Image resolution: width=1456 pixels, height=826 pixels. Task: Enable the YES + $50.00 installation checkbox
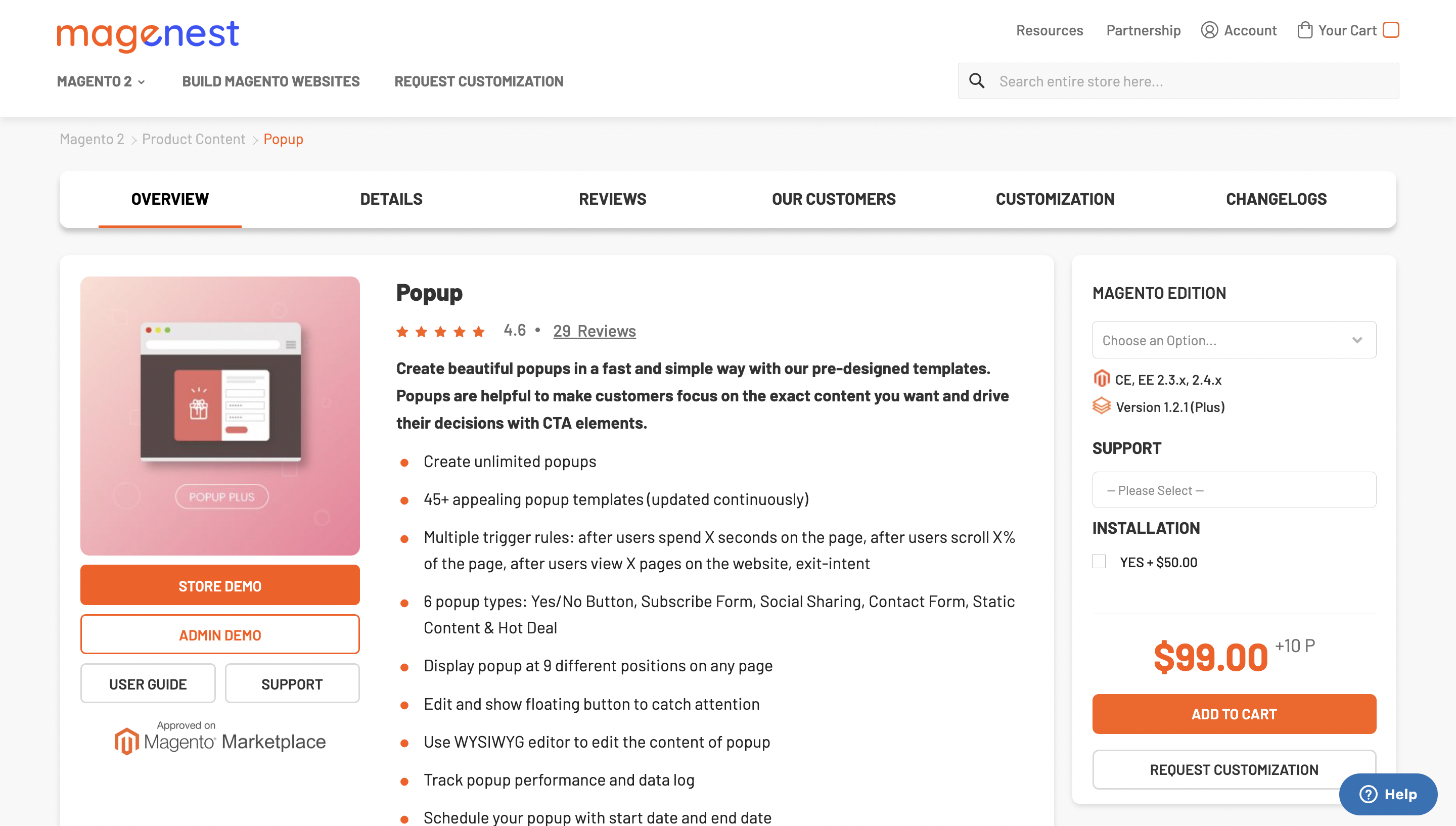click(1099, 561)
